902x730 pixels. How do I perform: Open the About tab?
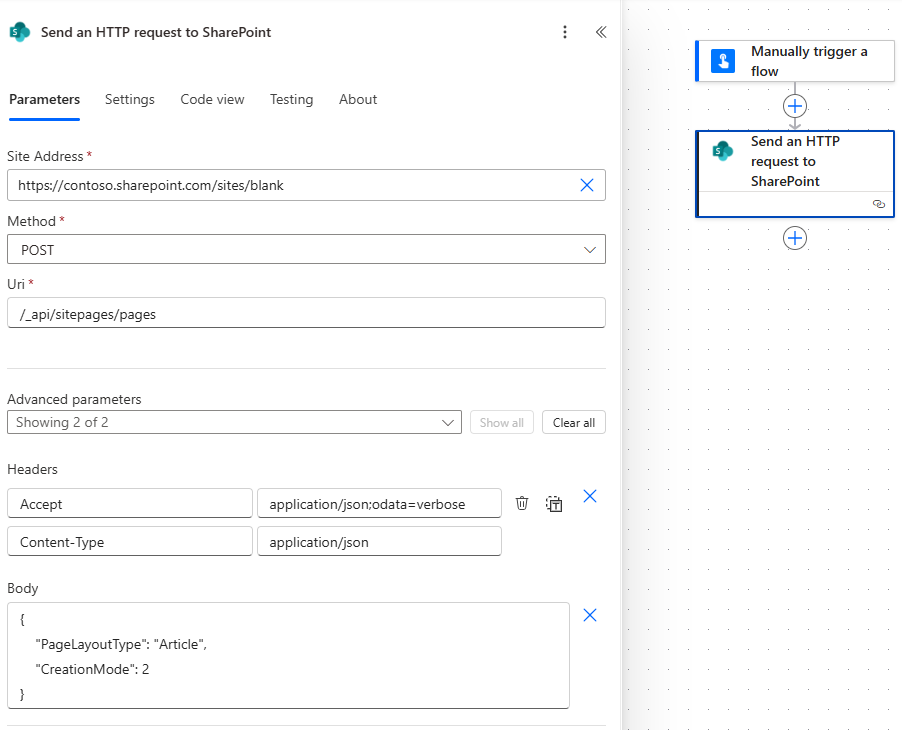click(x=358, y=100)
